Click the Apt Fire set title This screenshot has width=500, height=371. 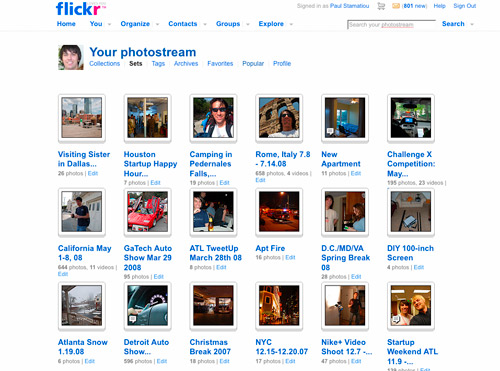[x=270, y=248]
